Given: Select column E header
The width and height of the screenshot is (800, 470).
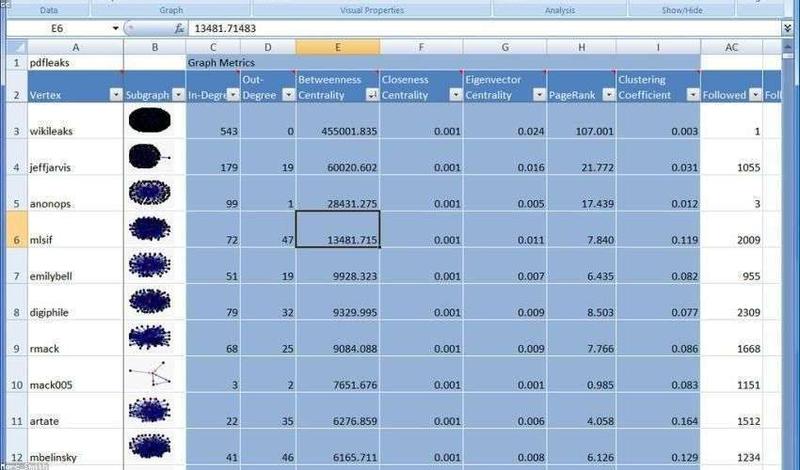Looking at the screenshot, I should 337,47.
